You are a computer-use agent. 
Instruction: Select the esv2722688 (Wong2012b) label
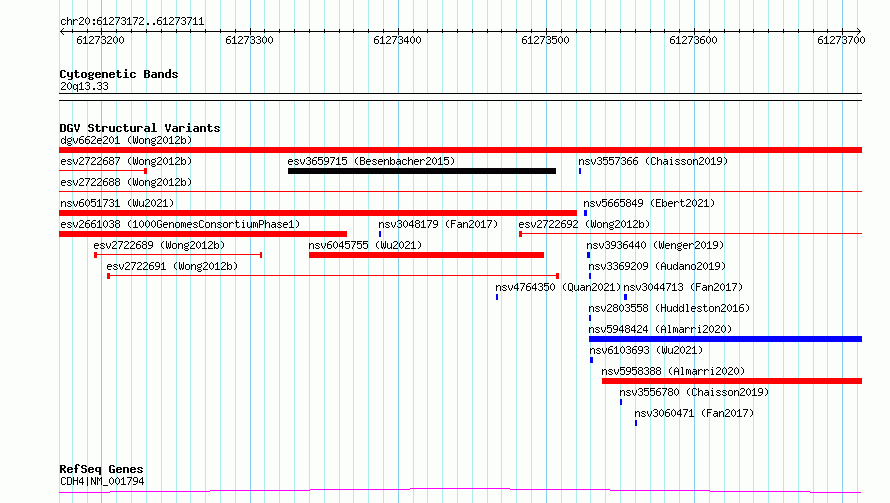pos(126,182)
